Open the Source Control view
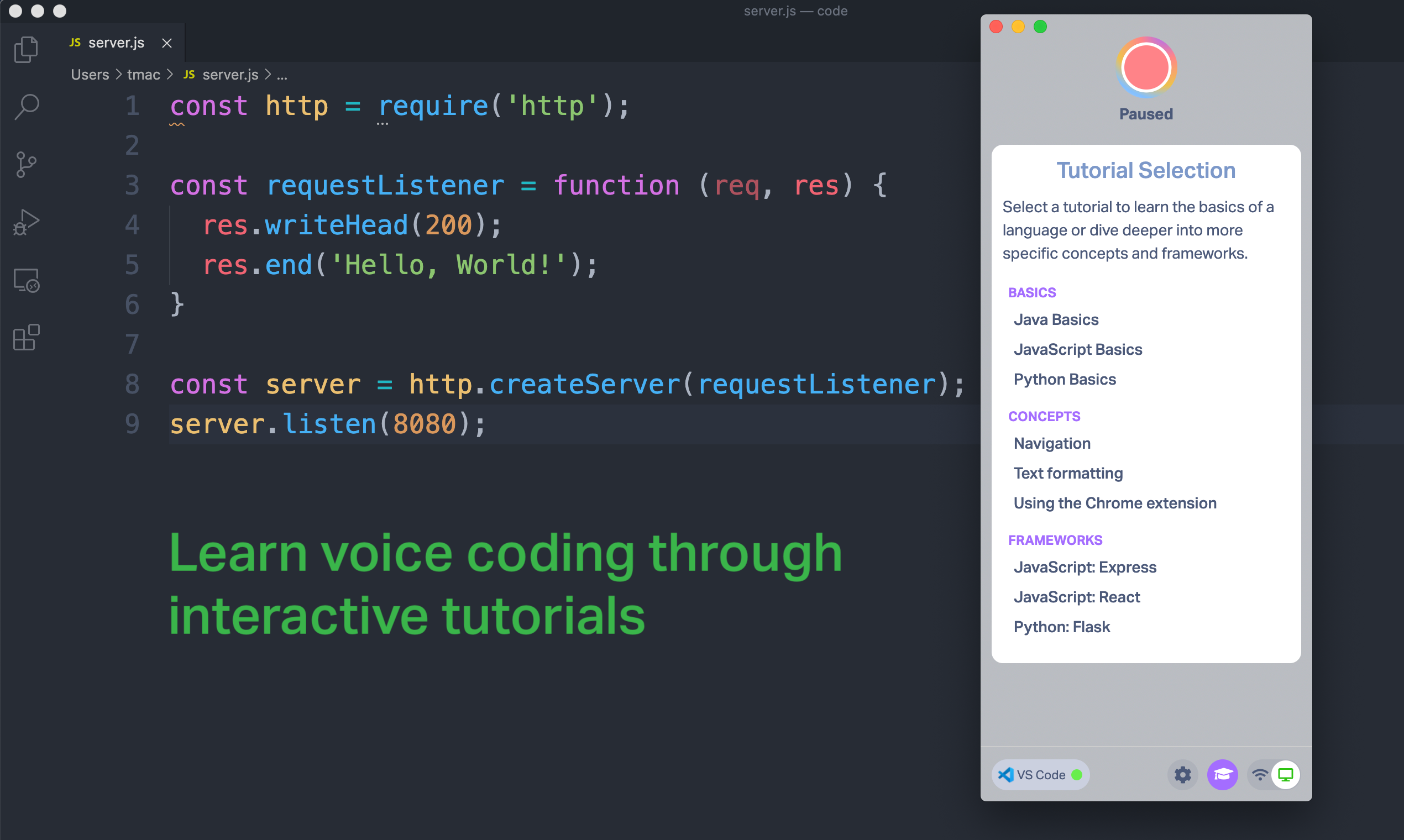Screen dimensions: 1404x840 coord(25,165)
